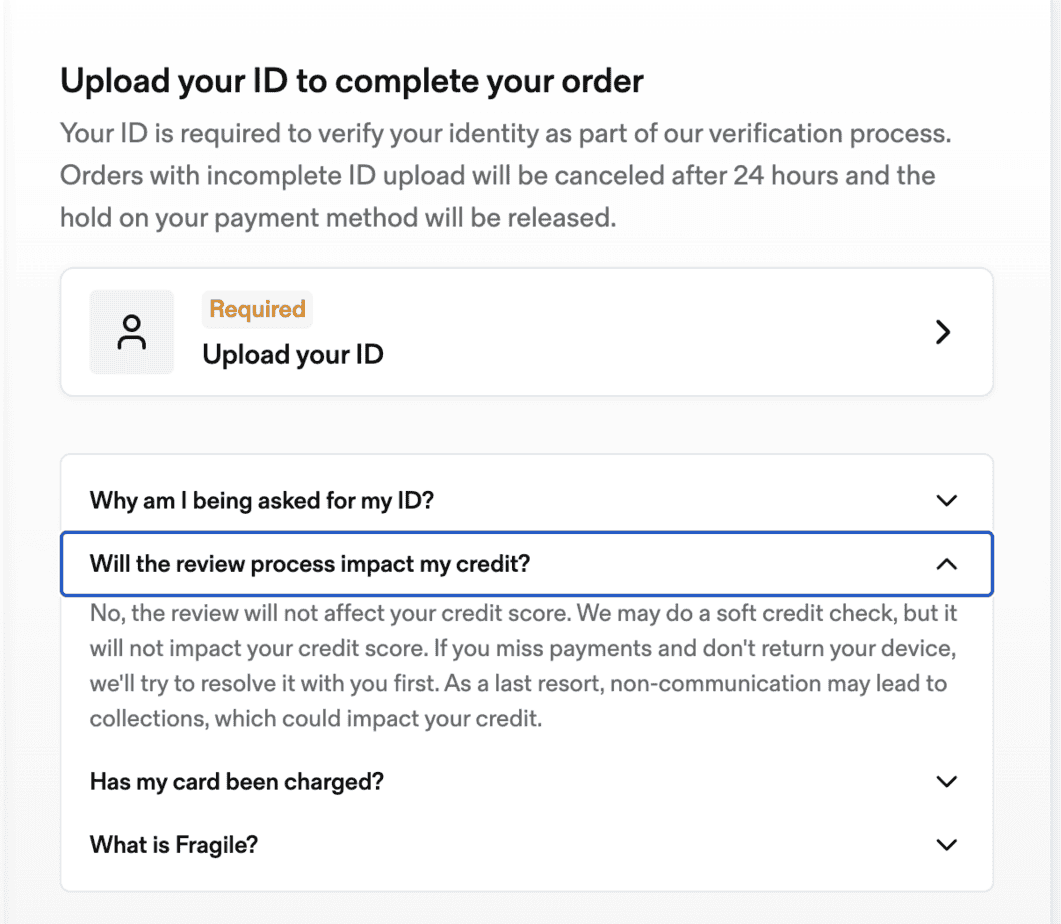Click the vertical scrollbar strip at the page edge

[1055, 462]
